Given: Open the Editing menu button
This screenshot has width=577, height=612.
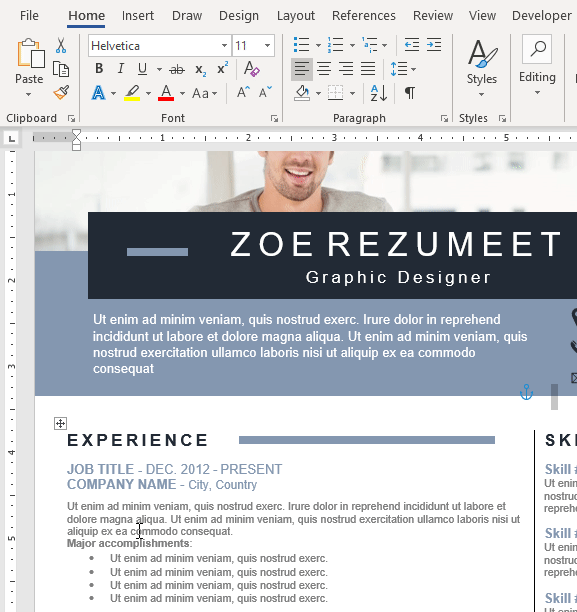Looking at the screenshot, I should point(537,66).
